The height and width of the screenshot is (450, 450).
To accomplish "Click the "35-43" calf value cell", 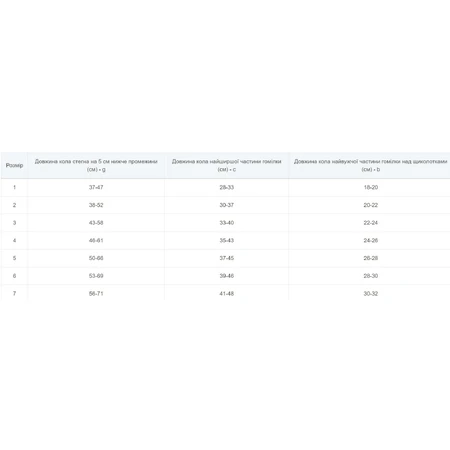I will tap(227, 240).
